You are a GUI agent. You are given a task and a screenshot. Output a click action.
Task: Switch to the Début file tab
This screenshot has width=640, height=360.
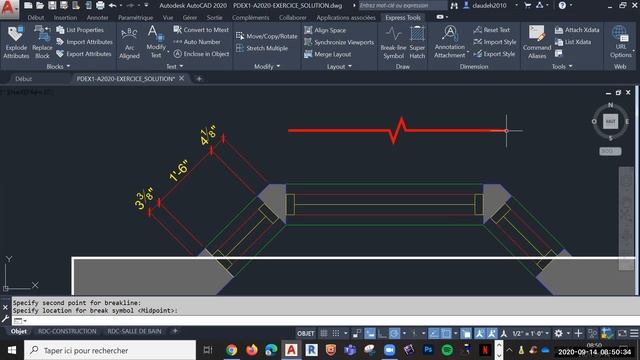[x=24, y=78]
